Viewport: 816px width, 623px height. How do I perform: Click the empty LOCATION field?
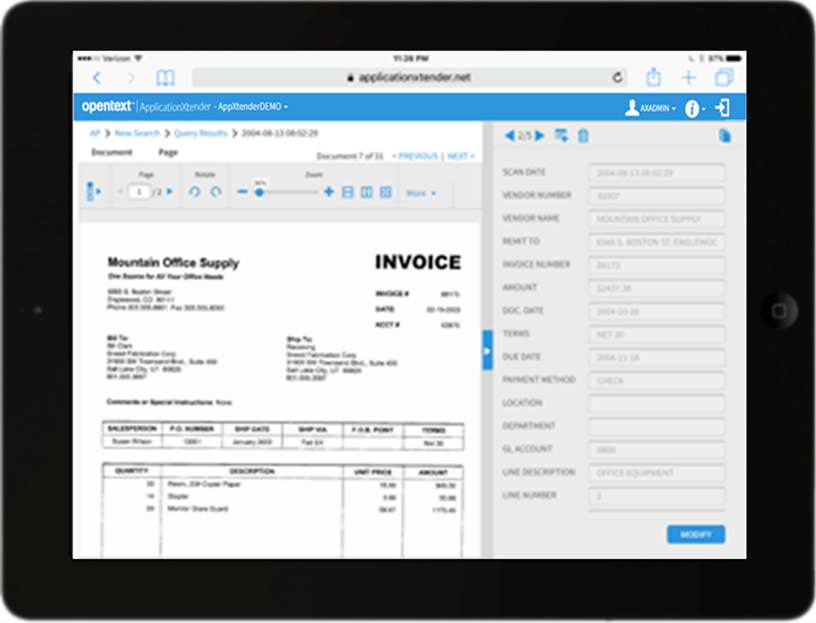point(657,403)
